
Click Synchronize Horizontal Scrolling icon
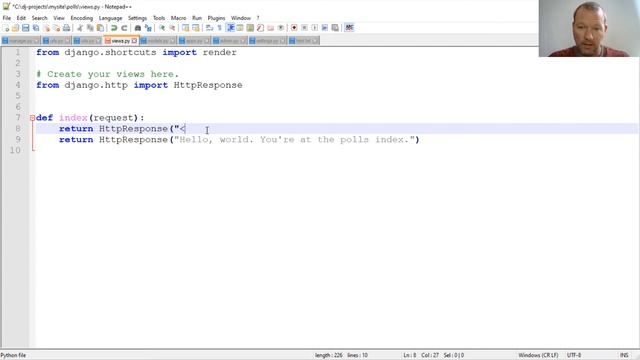pyautogui.click(x=196, y=28)
